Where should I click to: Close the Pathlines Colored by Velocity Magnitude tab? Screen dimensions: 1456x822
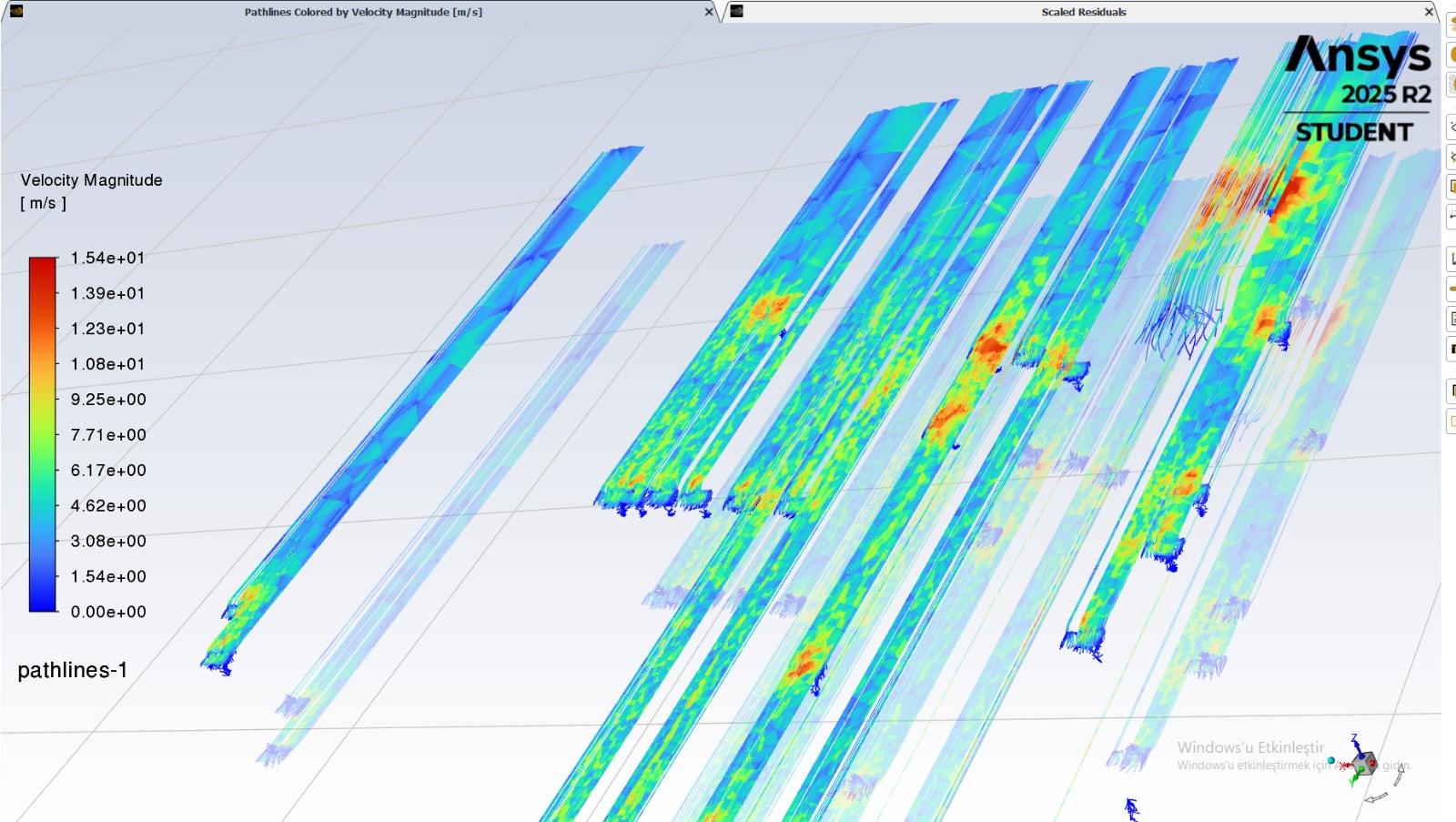coord(709,12)
